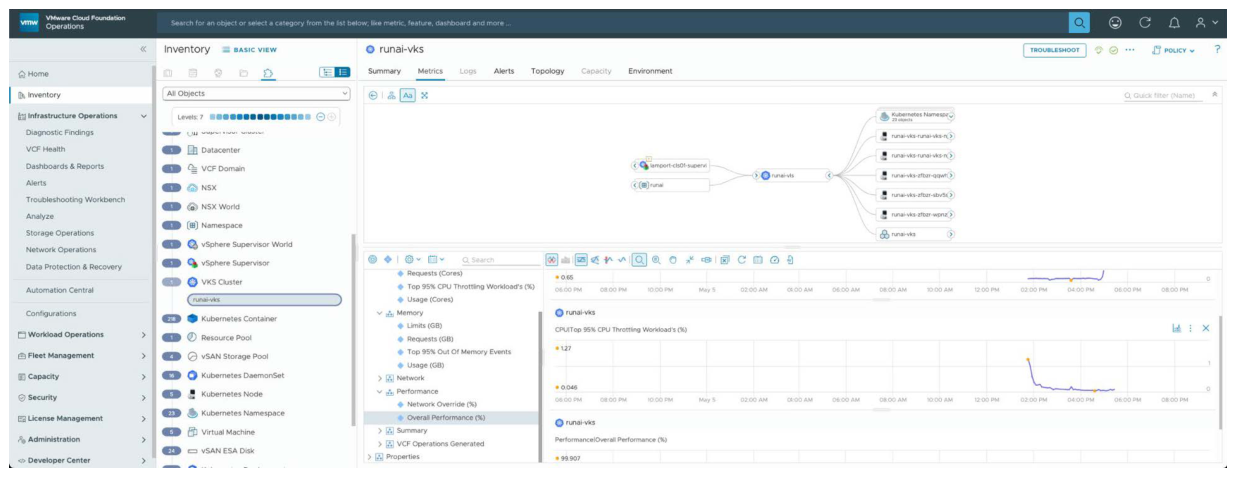Switch to BASIC VIEW in Inventory
Image resolution: width=1236 pixels, height=477 pixels.
(249, 50)
